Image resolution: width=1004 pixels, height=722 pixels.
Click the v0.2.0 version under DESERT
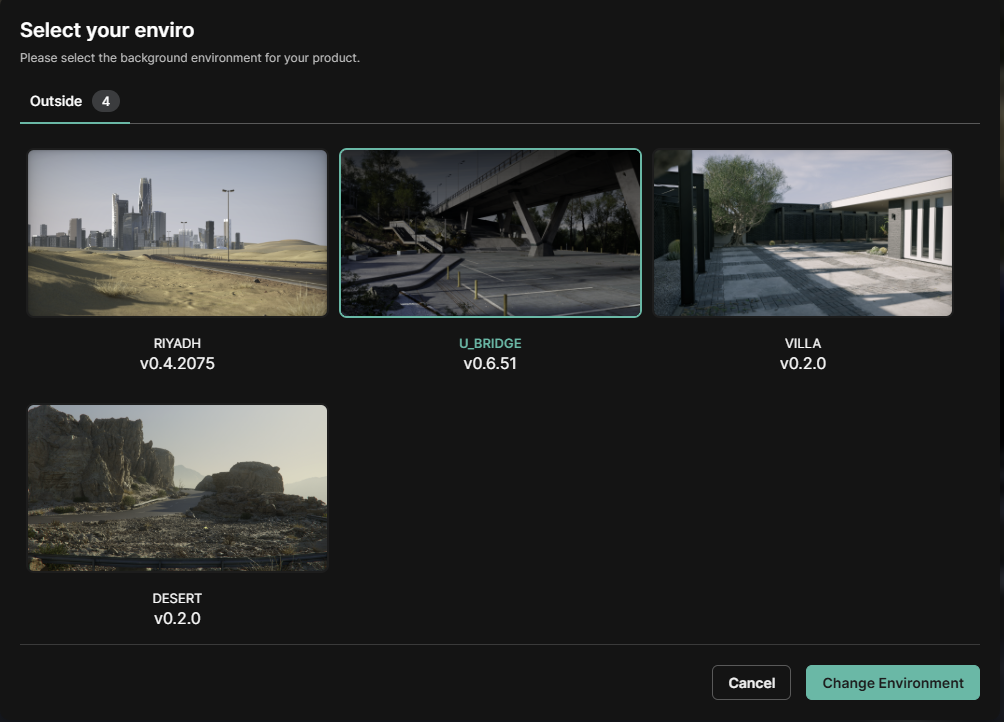(177, 618)
